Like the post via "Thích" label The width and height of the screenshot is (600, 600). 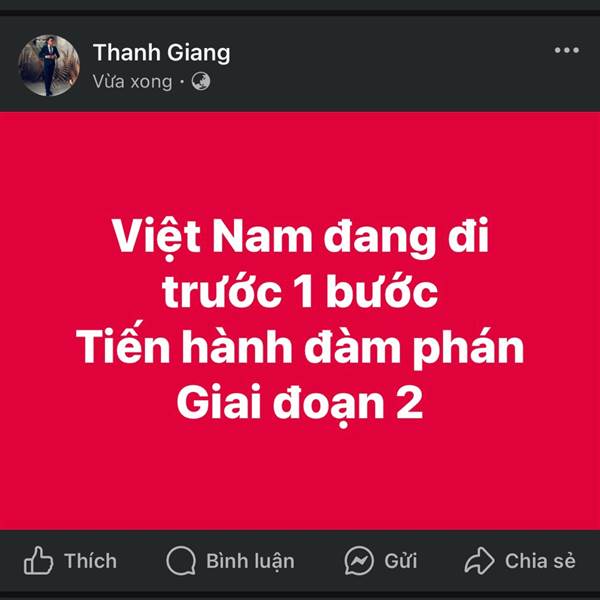coord(91,561)
